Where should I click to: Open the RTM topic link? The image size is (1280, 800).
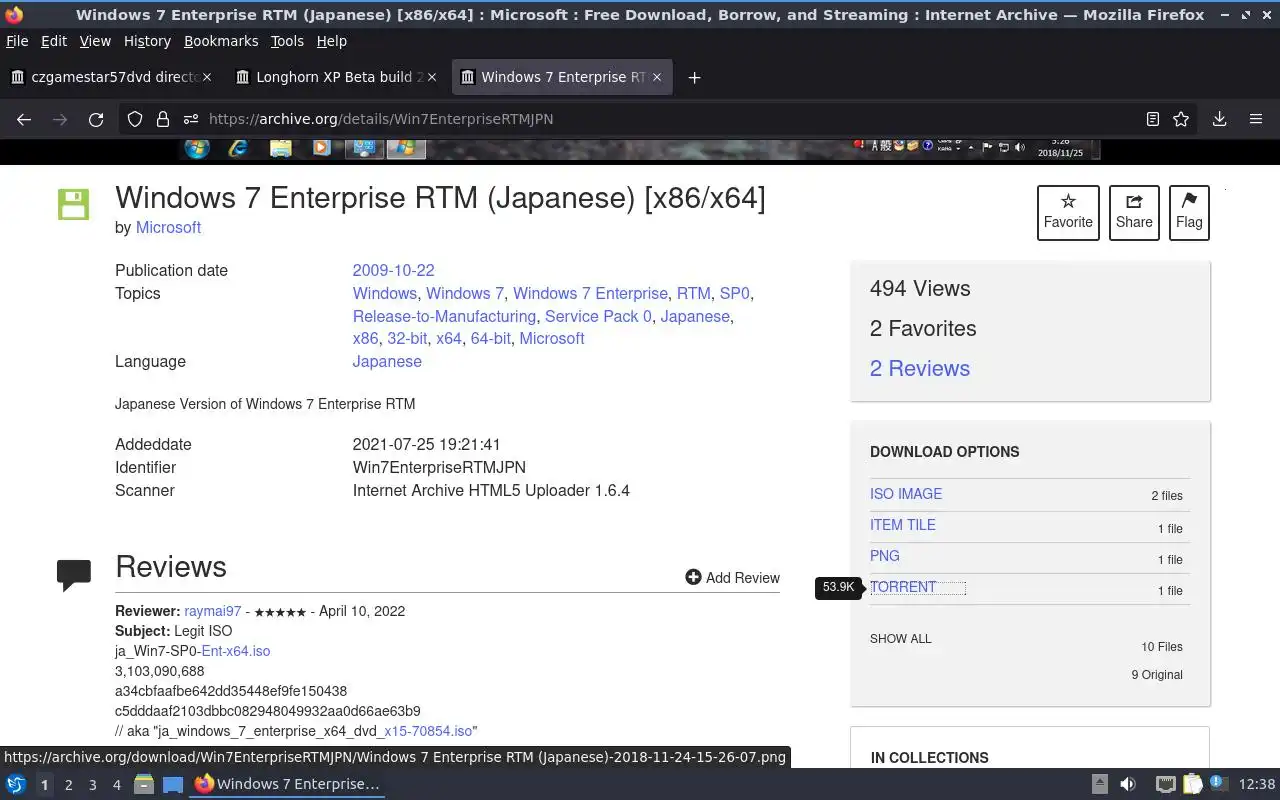pyautogui.click(x=693, y=294)
